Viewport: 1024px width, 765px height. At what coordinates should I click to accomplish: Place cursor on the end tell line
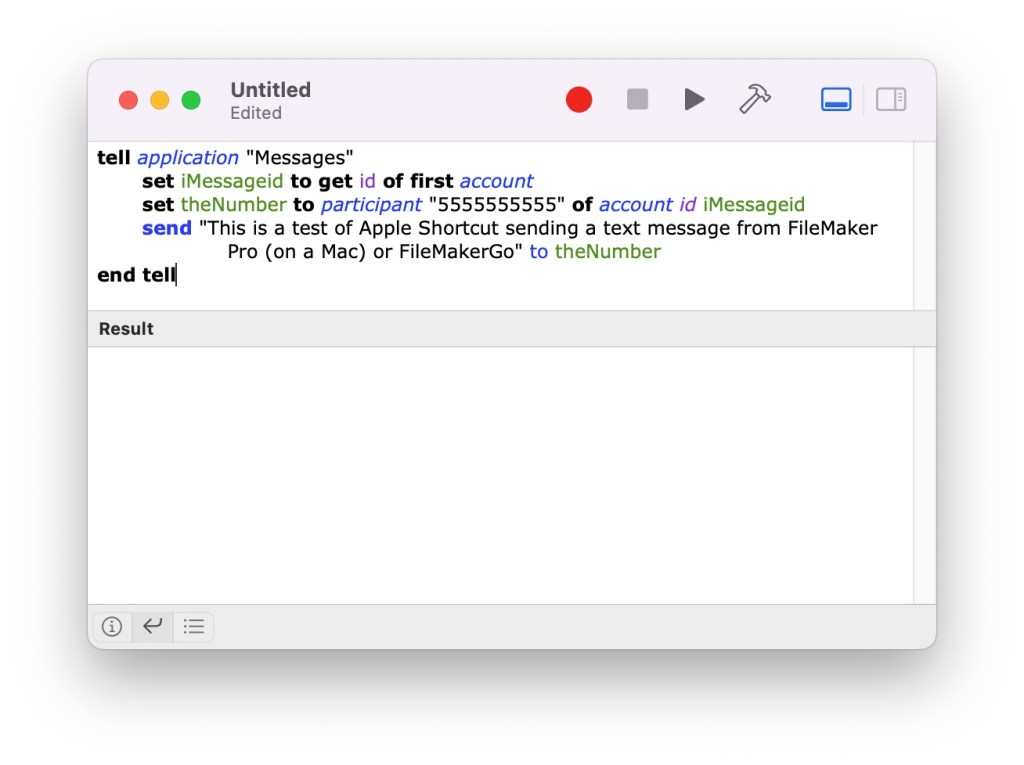click(x=136, y=275)
